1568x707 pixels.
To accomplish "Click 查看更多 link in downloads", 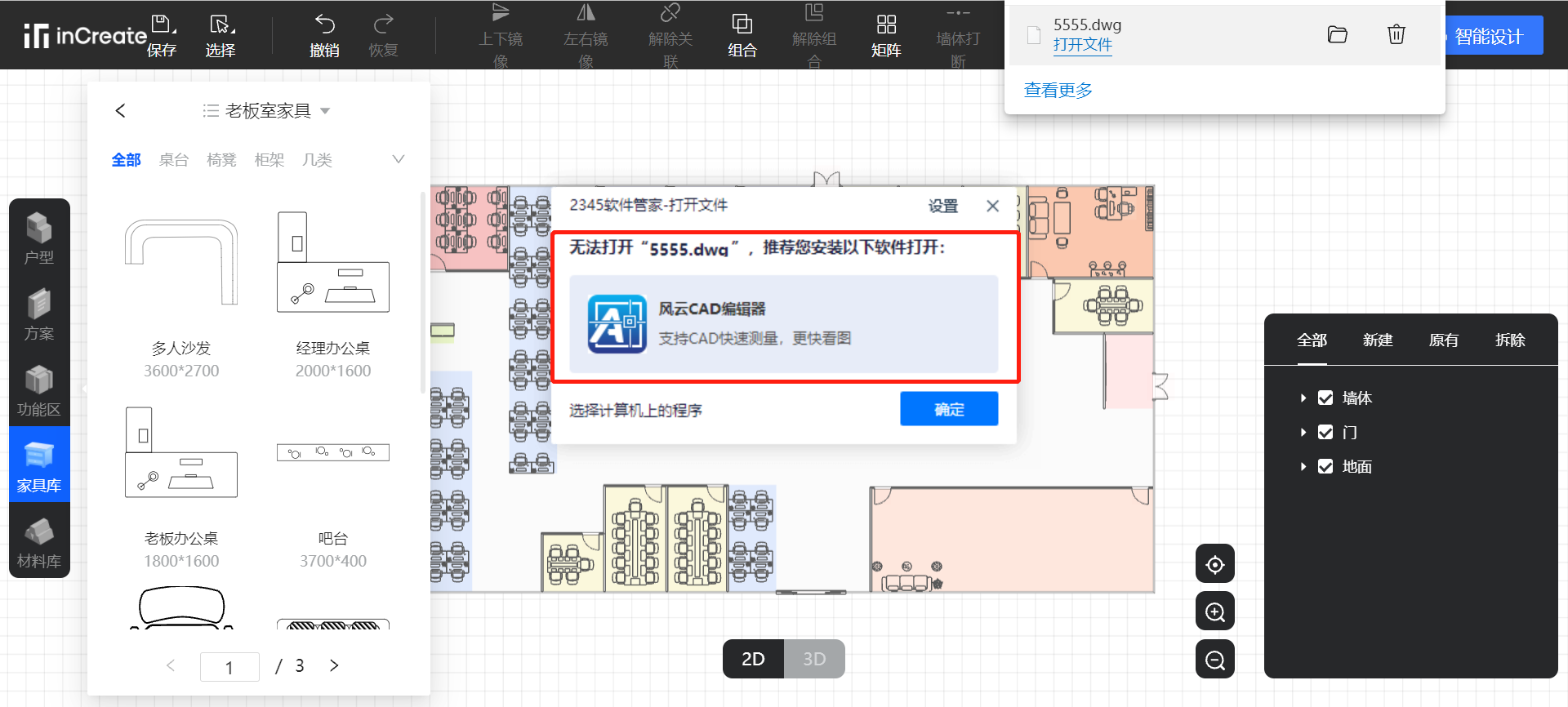I will coord(1058,90).
